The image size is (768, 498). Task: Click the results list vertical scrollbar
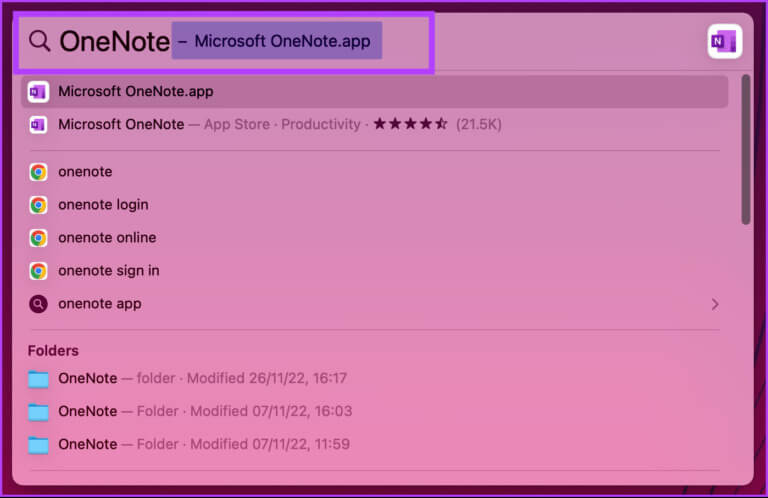point(745,149)
